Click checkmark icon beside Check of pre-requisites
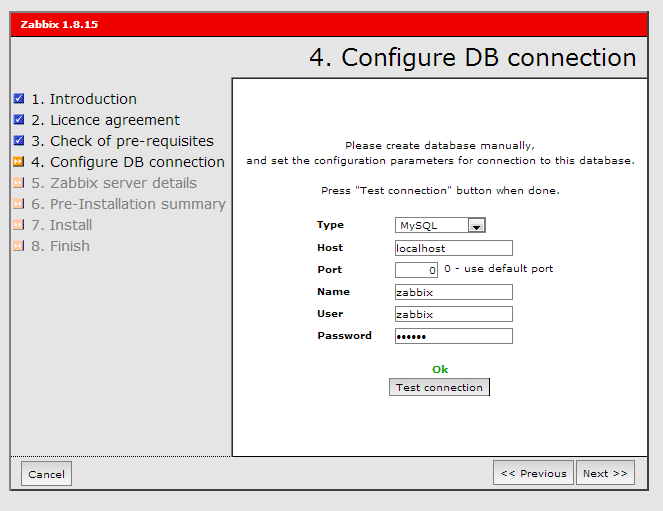663x511 pixels. click(19, 141)
